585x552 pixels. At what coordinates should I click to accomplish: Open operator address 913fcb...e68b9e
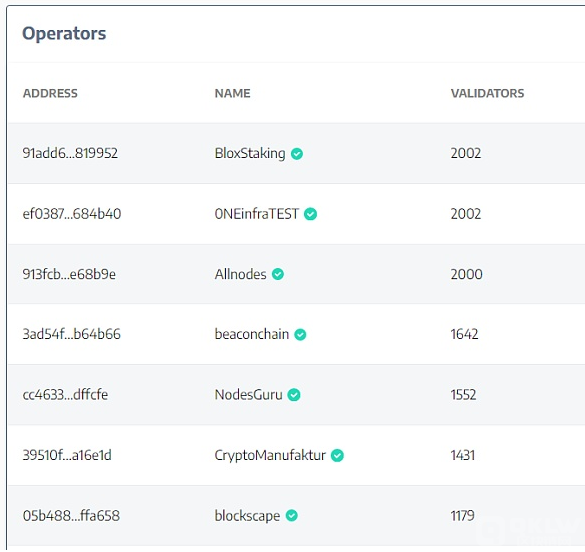click(69, 275)
